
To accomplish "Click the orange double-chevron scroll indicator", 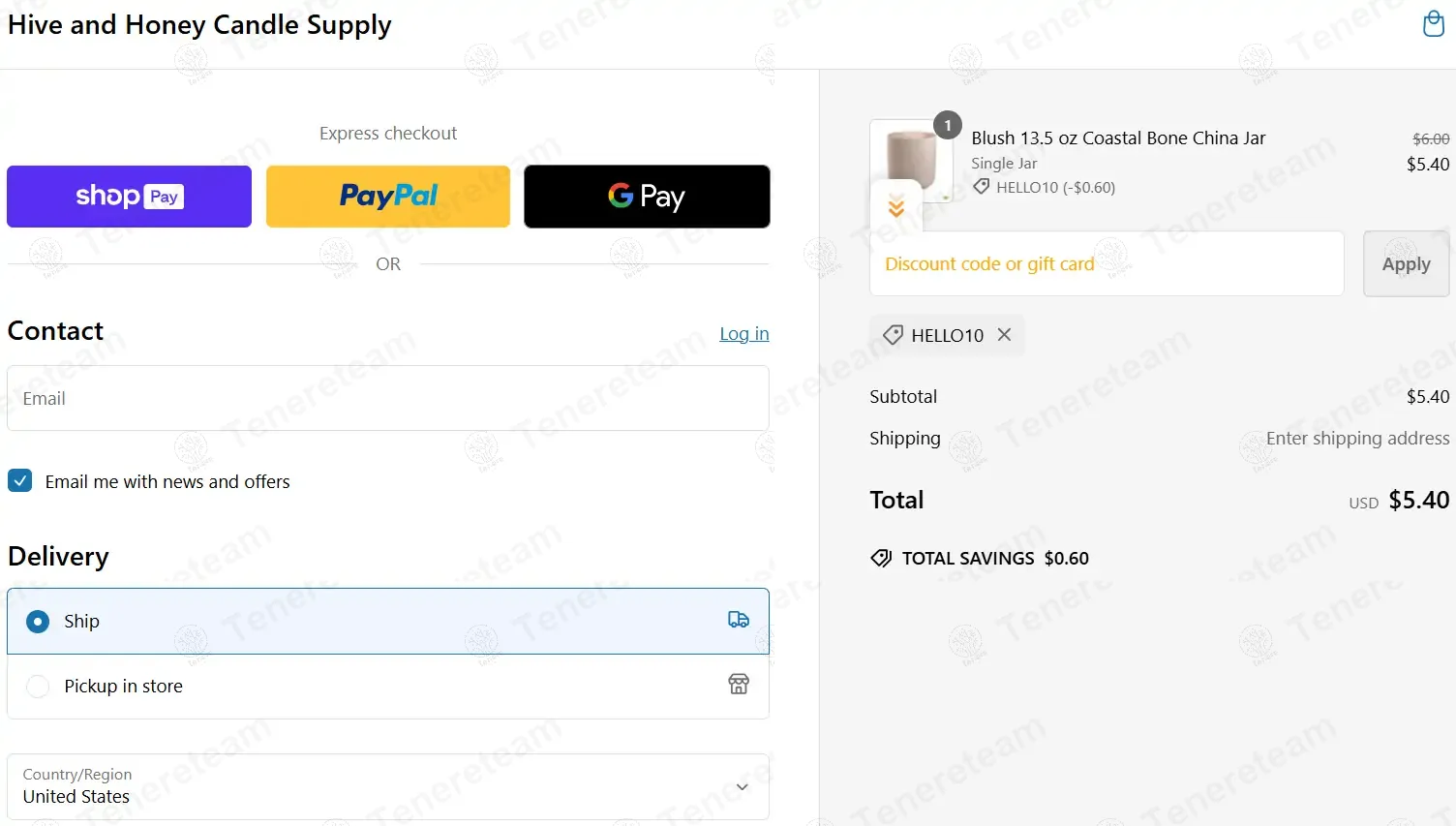I will click(x=896, y=205).
